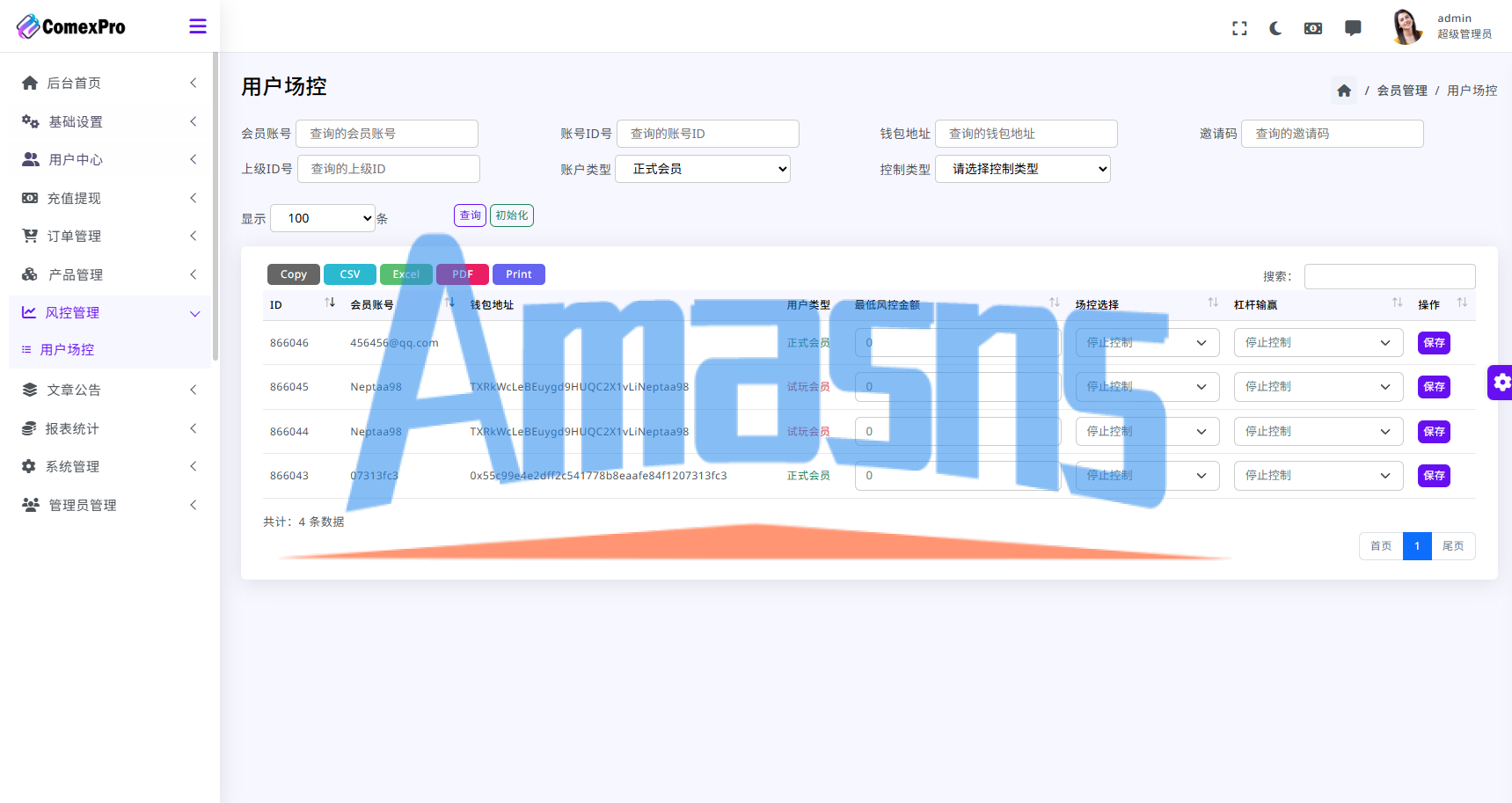Expand 报表统计 sidebar menu
The width and height of the screenshot is (1512, 803).
coord(108,428)
